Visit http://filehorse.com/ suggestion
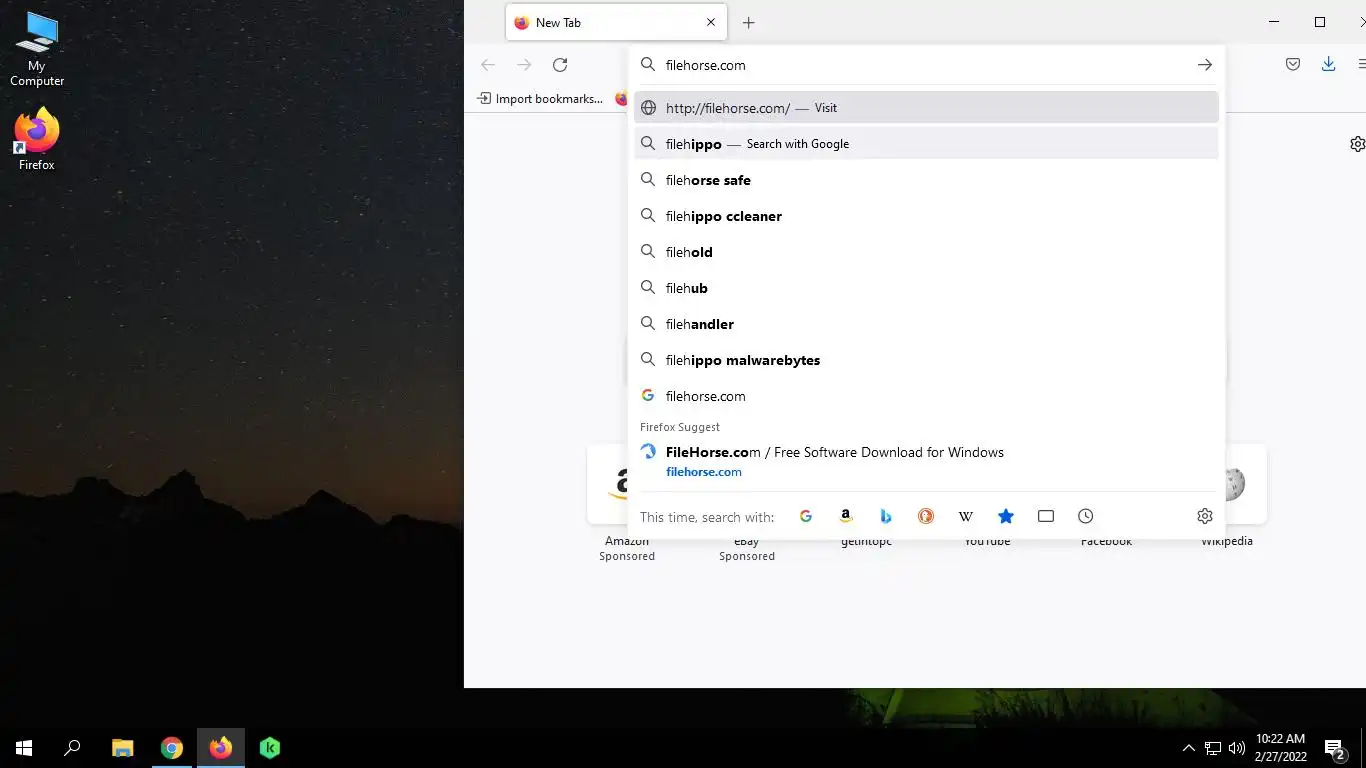Screen dimensions: 1366x768 tap(926, 107)
